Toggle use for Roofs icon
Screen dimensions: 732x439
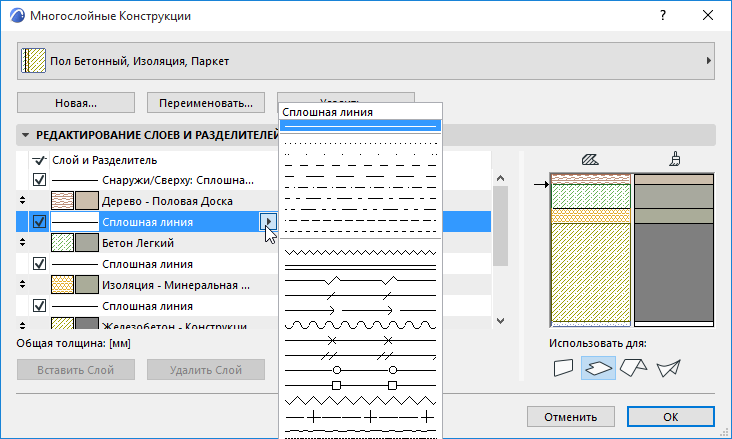(x=633, y=369)
